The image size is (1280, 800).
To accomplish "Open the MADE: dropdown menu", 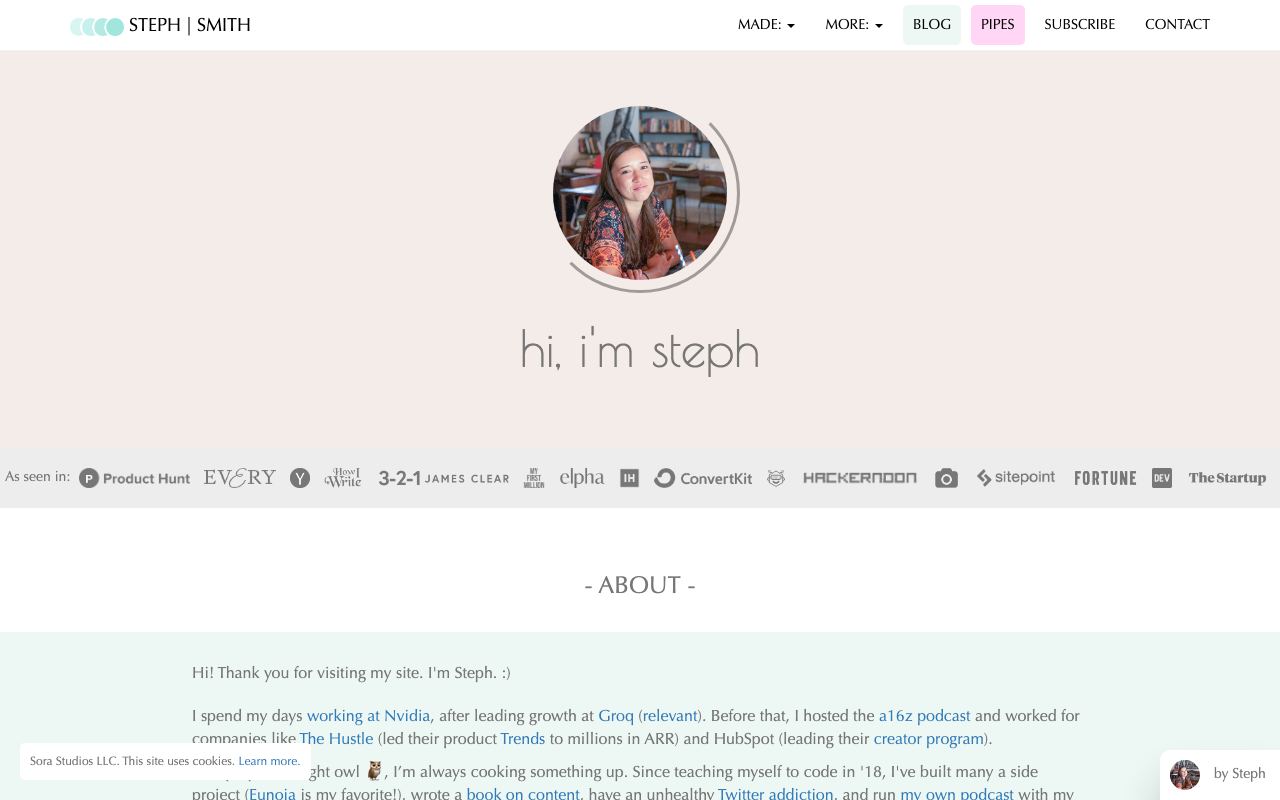I will (766, 25).
